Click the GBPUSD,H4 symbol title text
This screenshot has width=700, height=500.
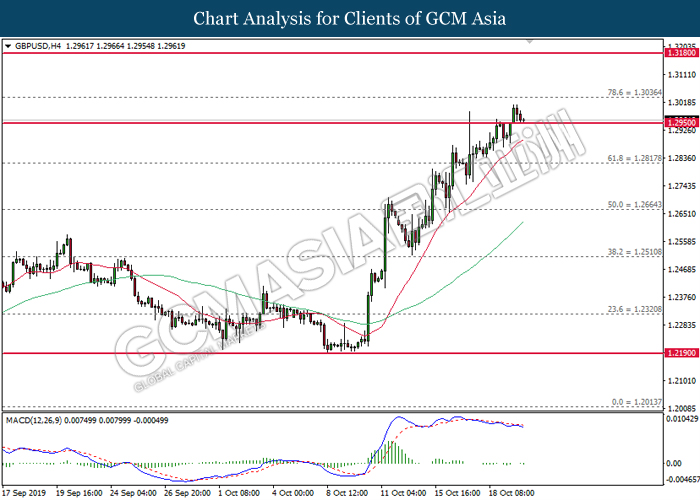(38, 46)
